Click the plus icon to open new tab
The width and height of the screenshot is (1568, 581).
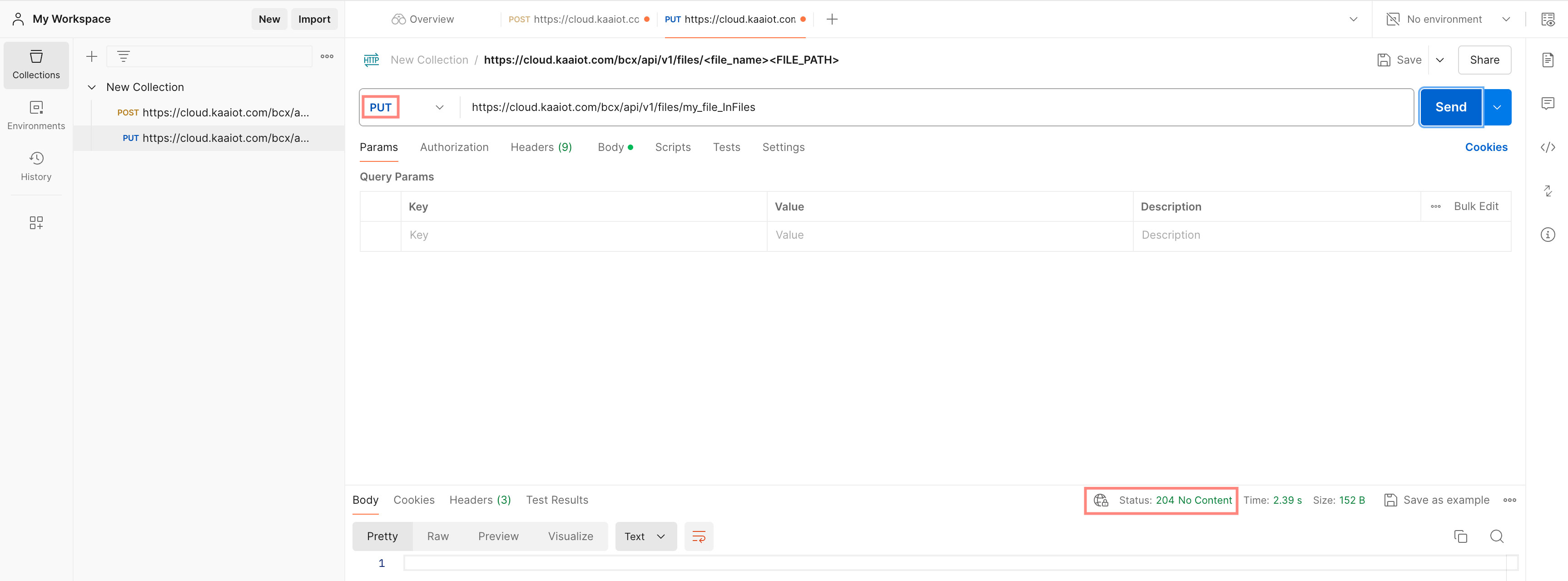832,19
